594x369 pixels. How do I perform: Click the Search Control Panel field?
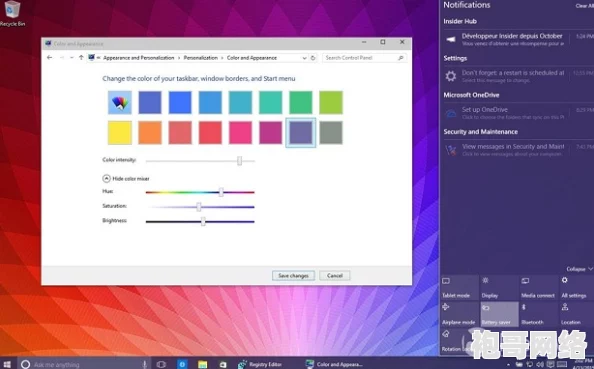pyautogui.click(x=364, y=58)
